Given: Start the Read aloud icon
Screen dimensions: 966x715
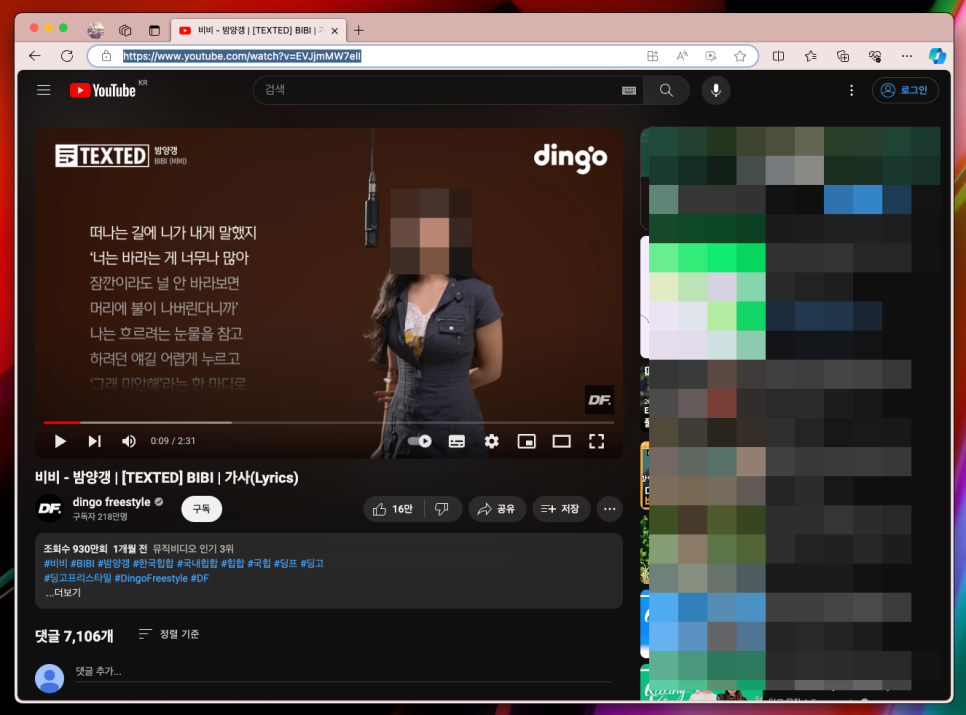Looking at the screenshot, I should coord(681,56).
